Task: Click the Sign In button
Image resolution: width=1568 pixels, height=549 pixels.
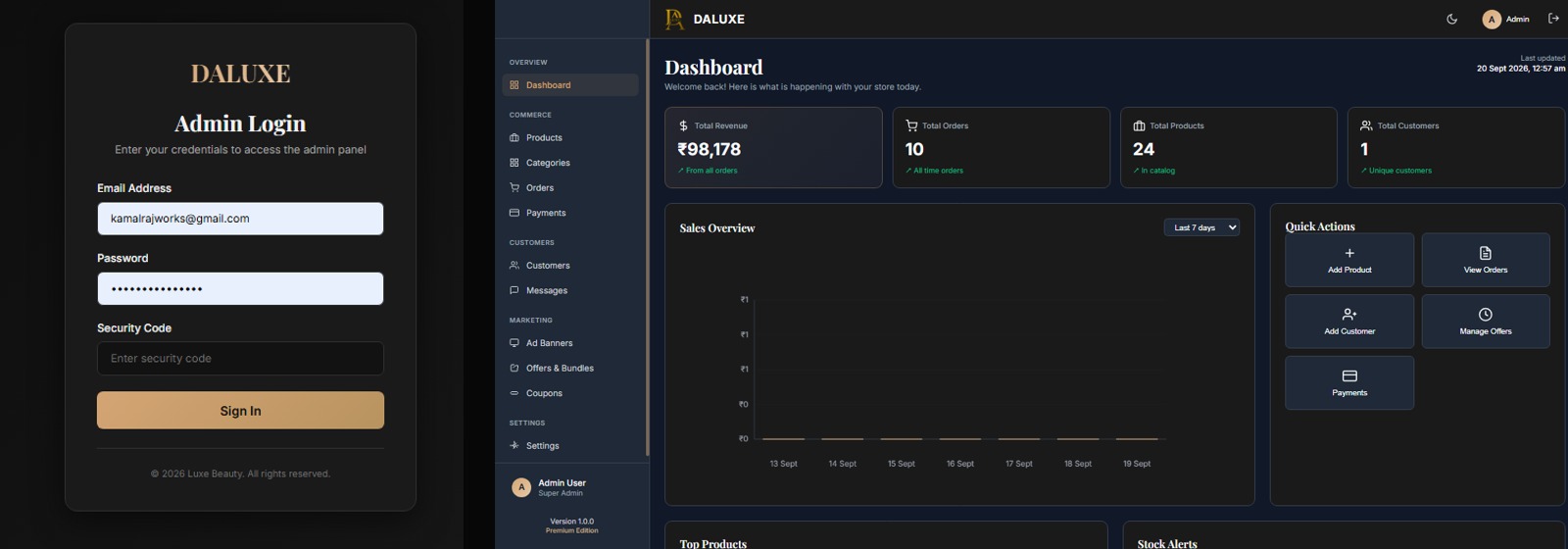Action: click(240, 411)
